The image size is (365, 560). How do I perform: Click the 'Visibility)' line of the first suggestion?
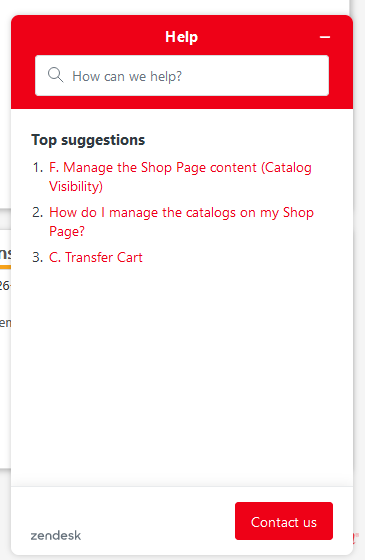[x=76, y=186]
